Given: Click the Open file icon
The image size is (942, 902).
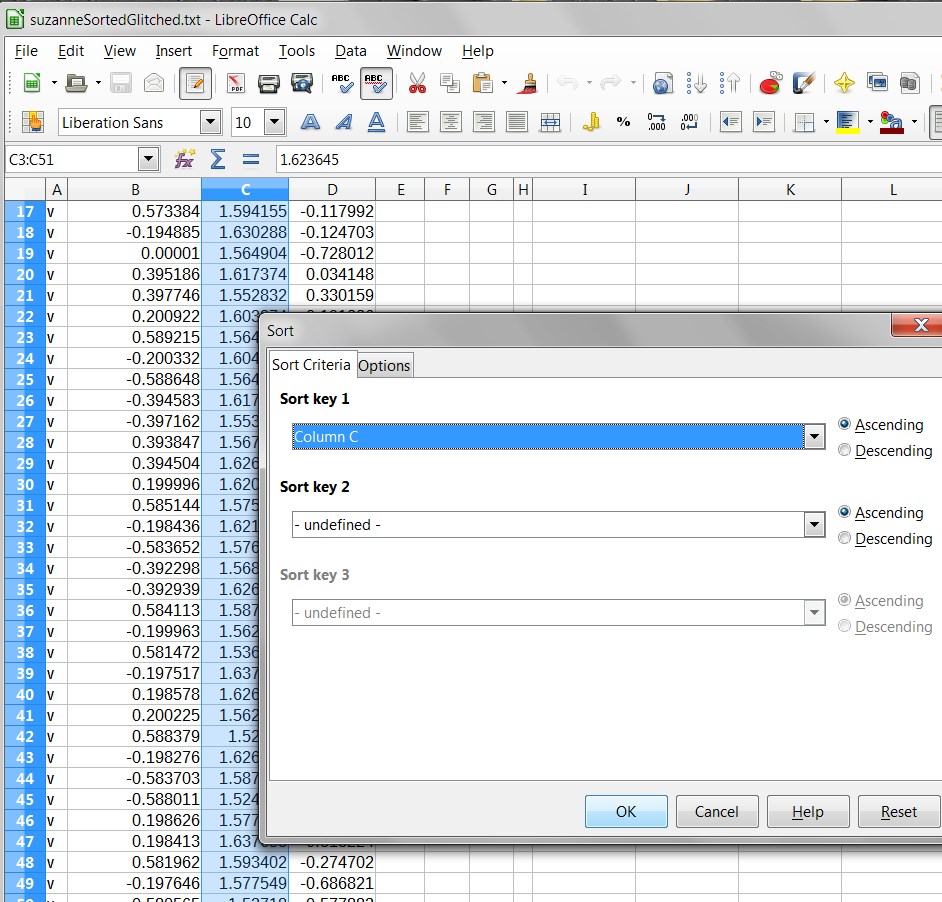Looking at the screenshot, I should 76,83.
